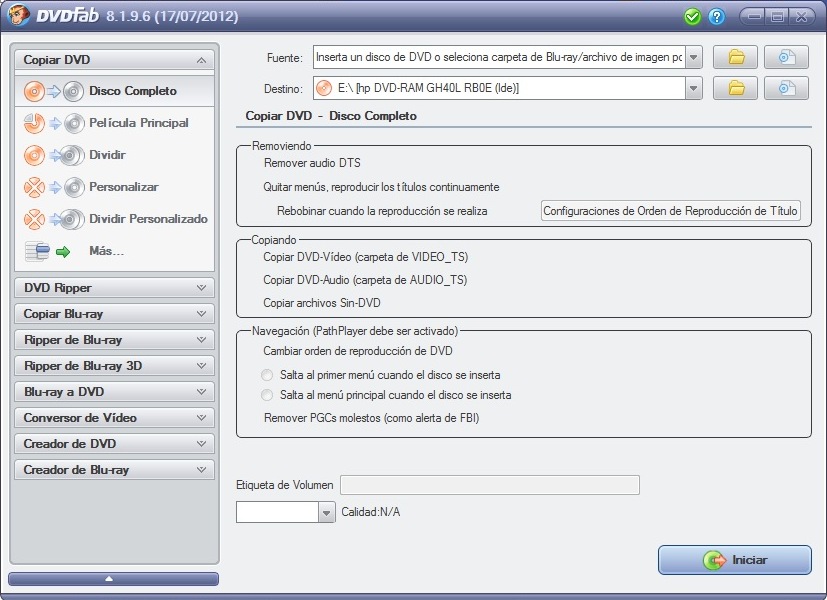This screenshot has height=600, width=827.
Task: Click the orange disc icon in Destino field
Action: coord(324,88)
